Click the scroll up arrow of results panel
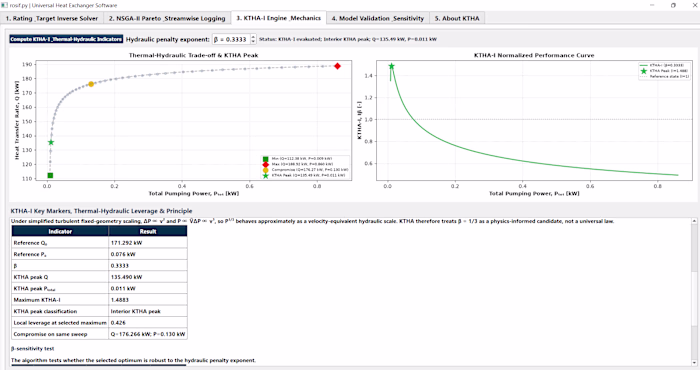Screen dimensions: 700x370 point(694,221)
